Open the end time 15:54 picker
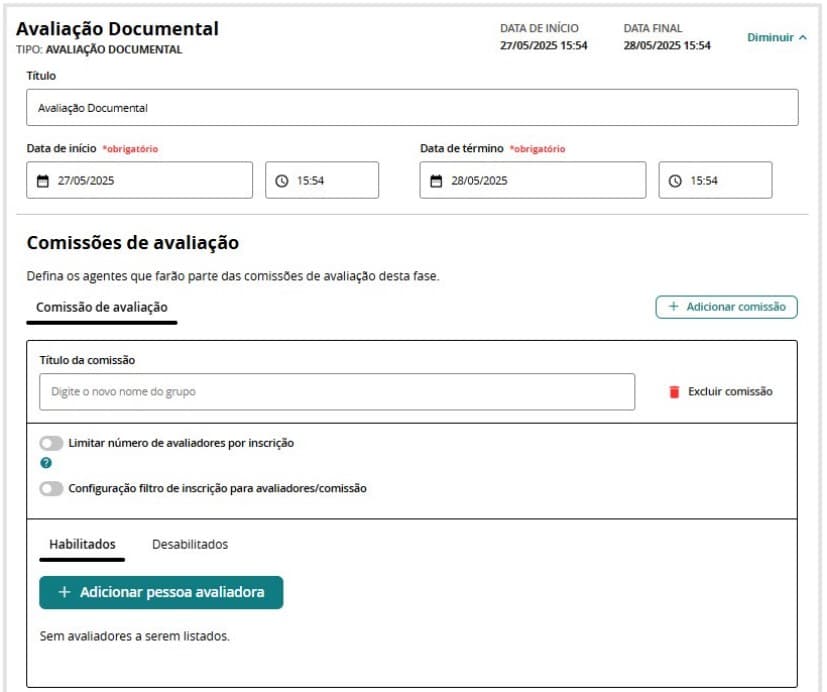The width and height of the screenshot is (827, 692). coord(715,181)
